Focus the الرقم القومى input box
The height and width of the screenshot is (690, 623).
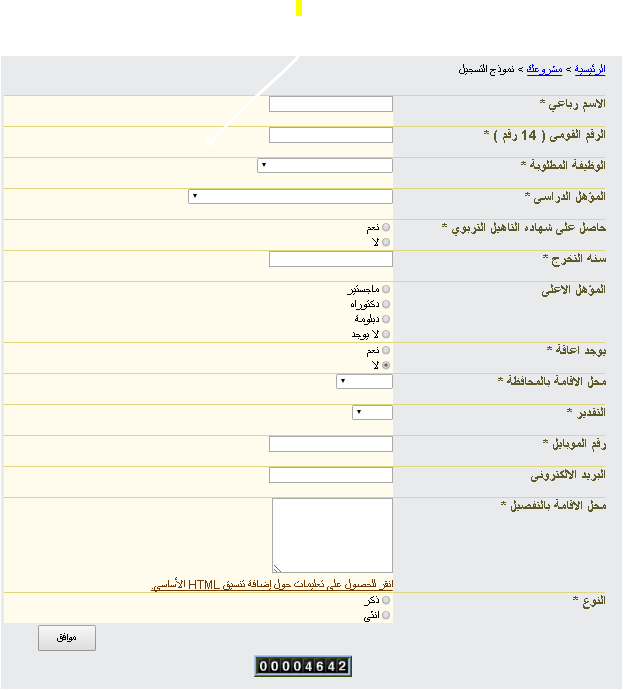(x=331, y=135)
